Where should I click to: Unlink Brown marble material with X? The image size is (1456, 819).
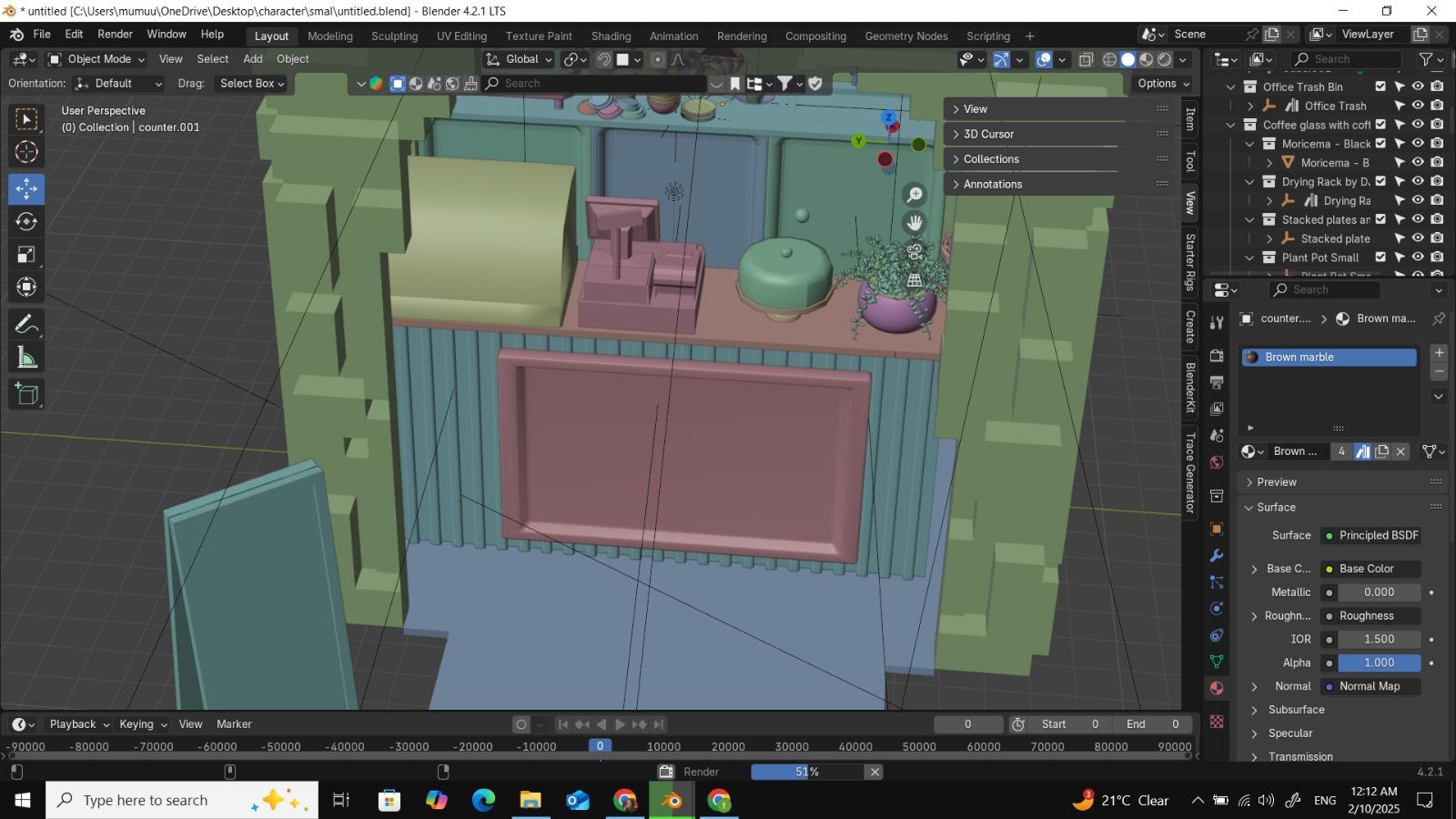[x=1401, y=451]
